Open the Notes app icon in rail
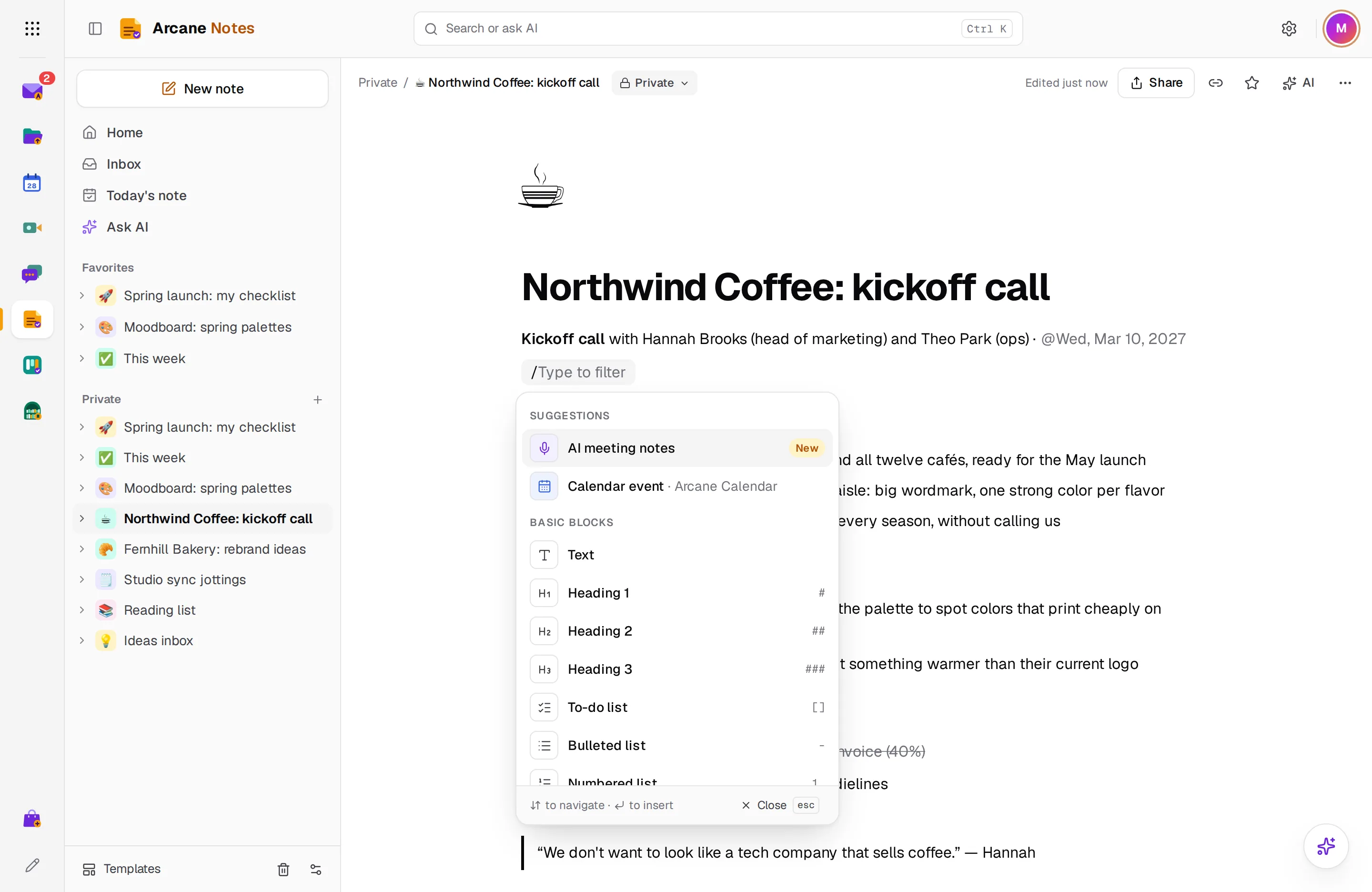The width and height of the screenshot is (1372, 892). (32, 319)
